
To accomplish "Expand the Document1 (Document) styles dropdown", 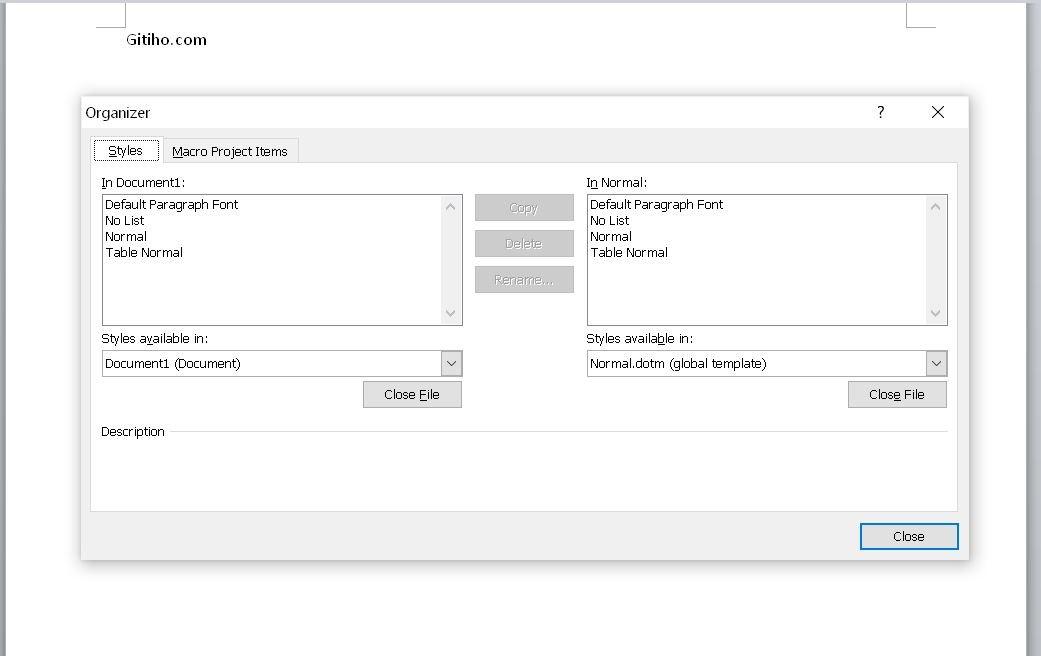I will 451,363.
